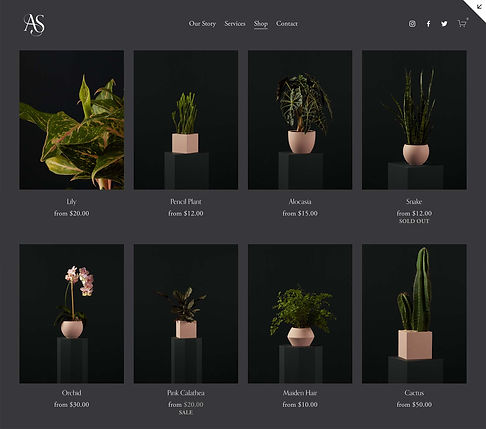Click the Lily product title
The width and height of the screenshot is (486, 429).
point(72,201)
